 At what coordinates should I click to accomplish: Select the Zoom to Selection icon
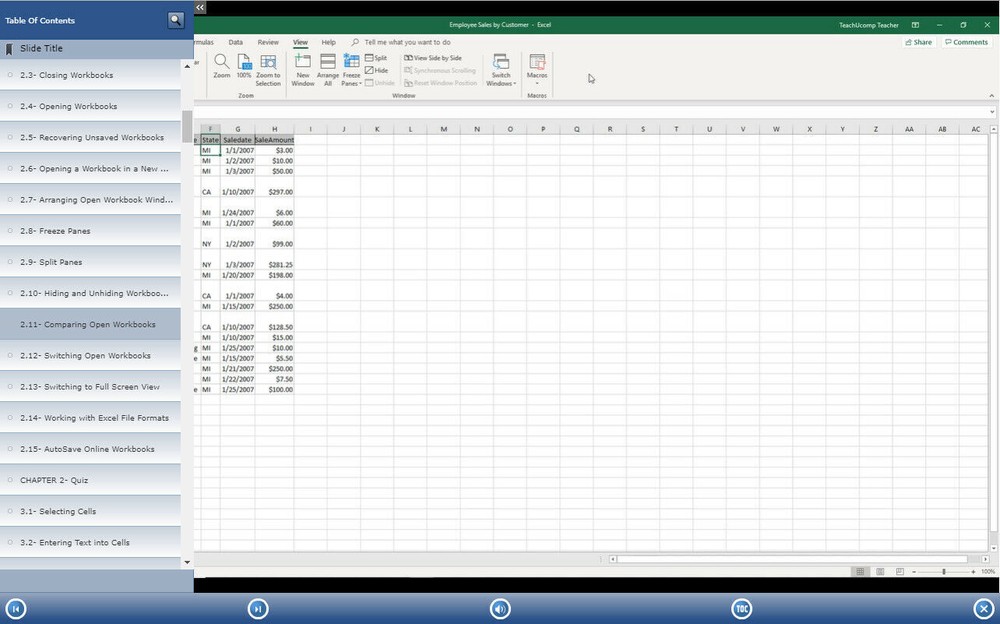(x=268, y=70)
